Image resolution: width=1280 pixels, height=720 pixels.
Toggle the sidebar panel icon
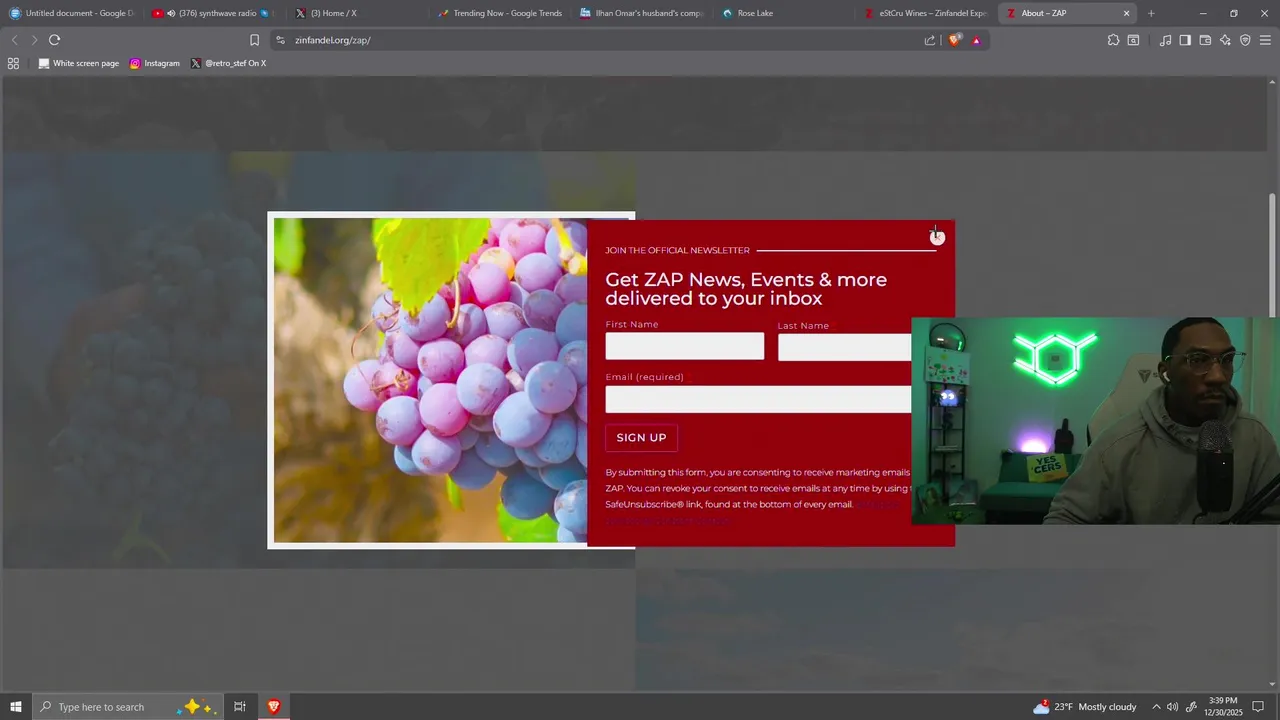(x=1185, y=40)
